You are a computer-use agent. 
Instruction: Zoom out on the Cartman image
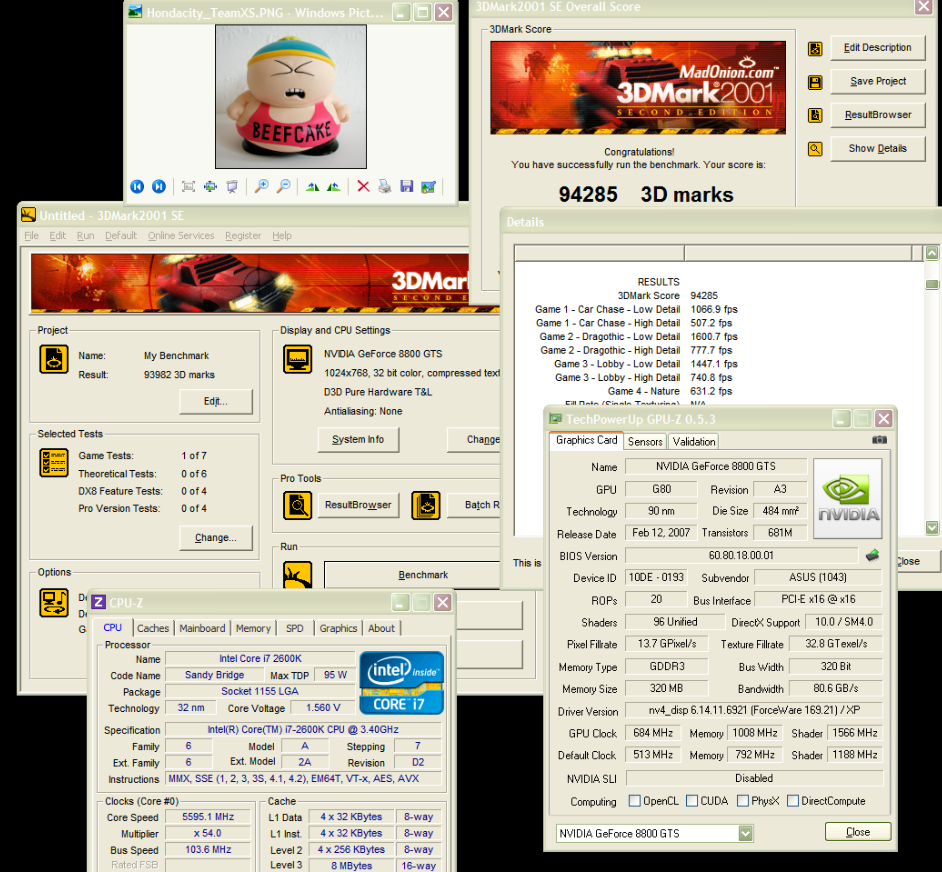click(283, 186)
